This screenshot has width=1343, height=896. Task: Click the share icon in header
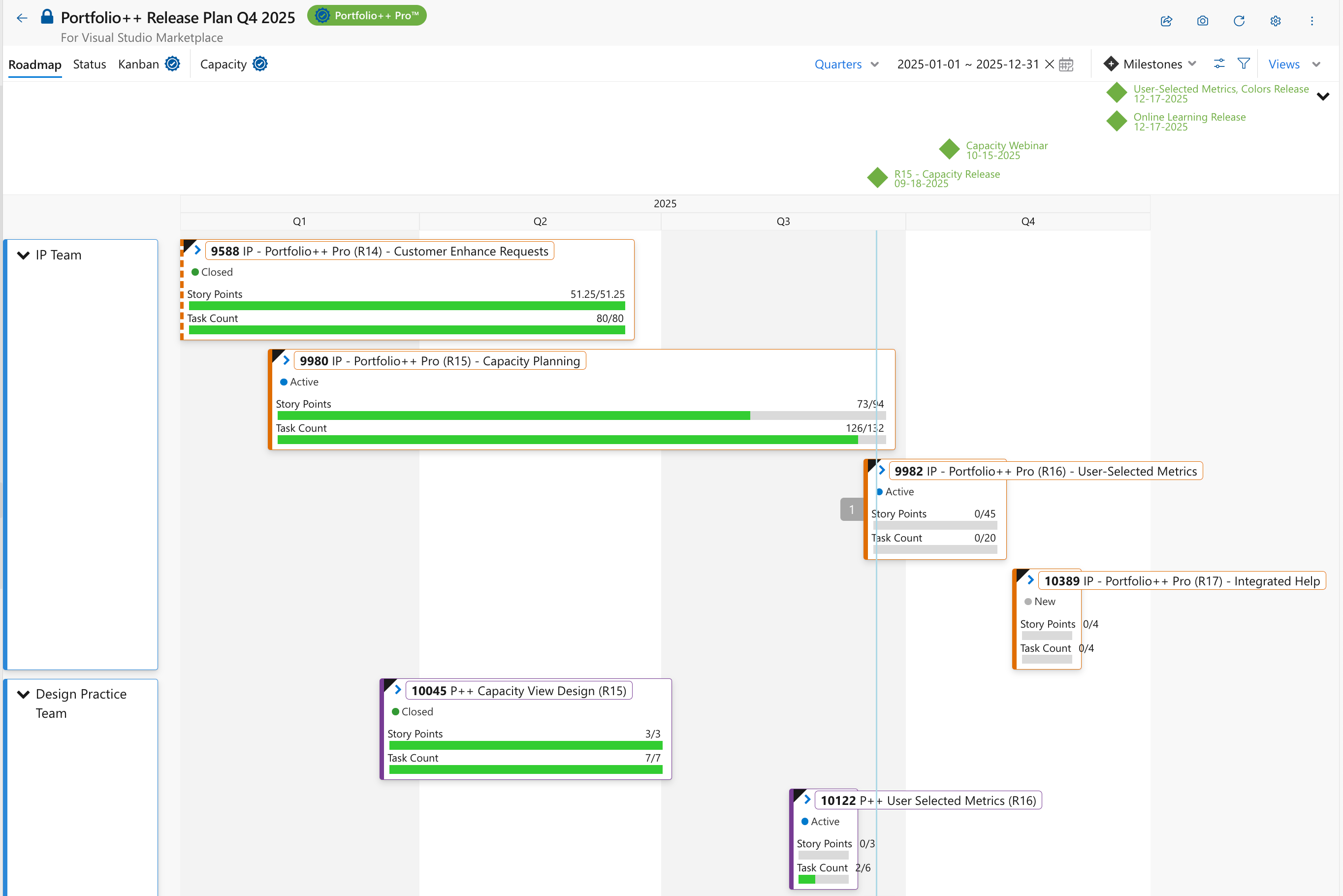pyautogui.click(x=1166, y=21)
